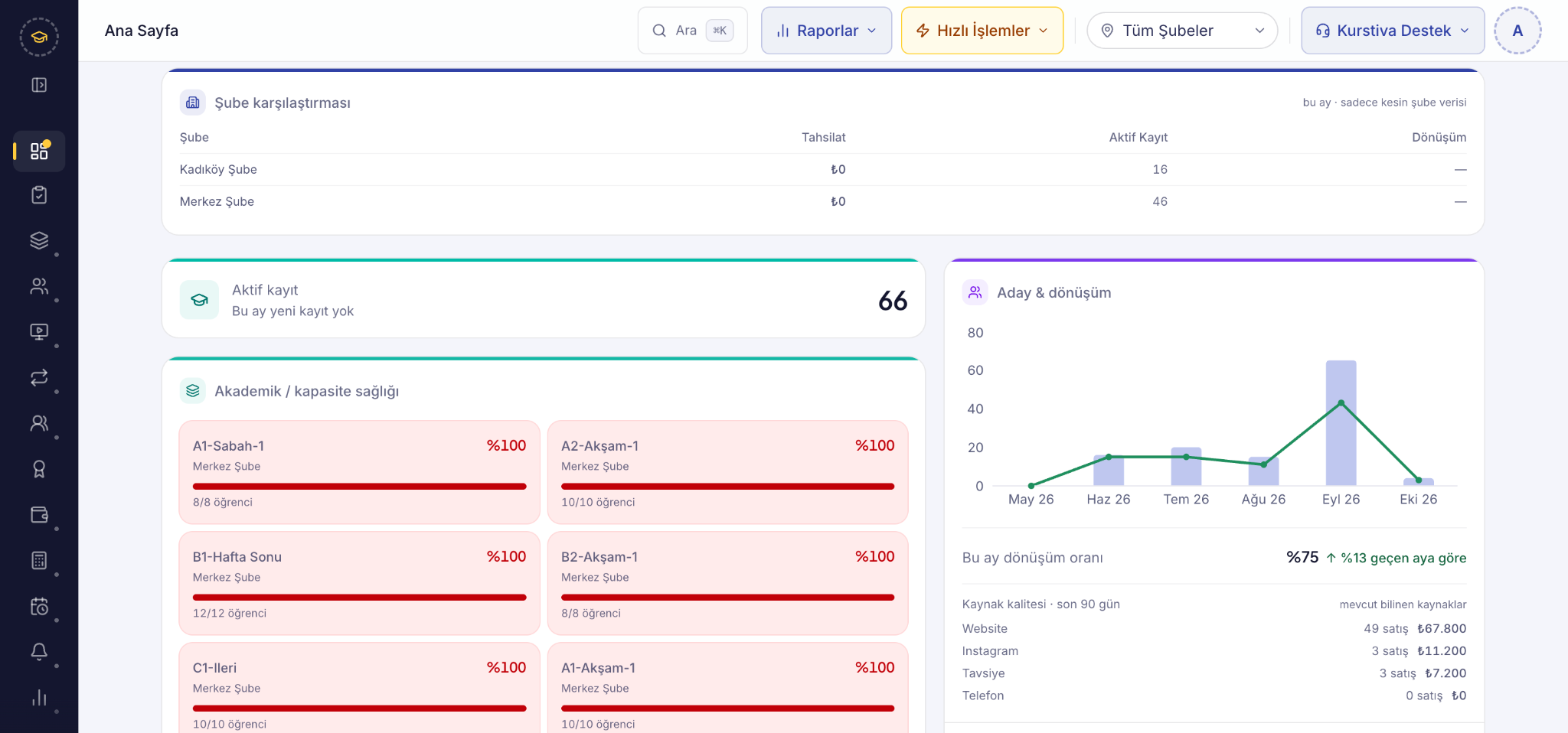Open the A1-Akşam-1 class card
This screenshot has height=733, width=1568.
pyautogui.click(x=728, y=688)
